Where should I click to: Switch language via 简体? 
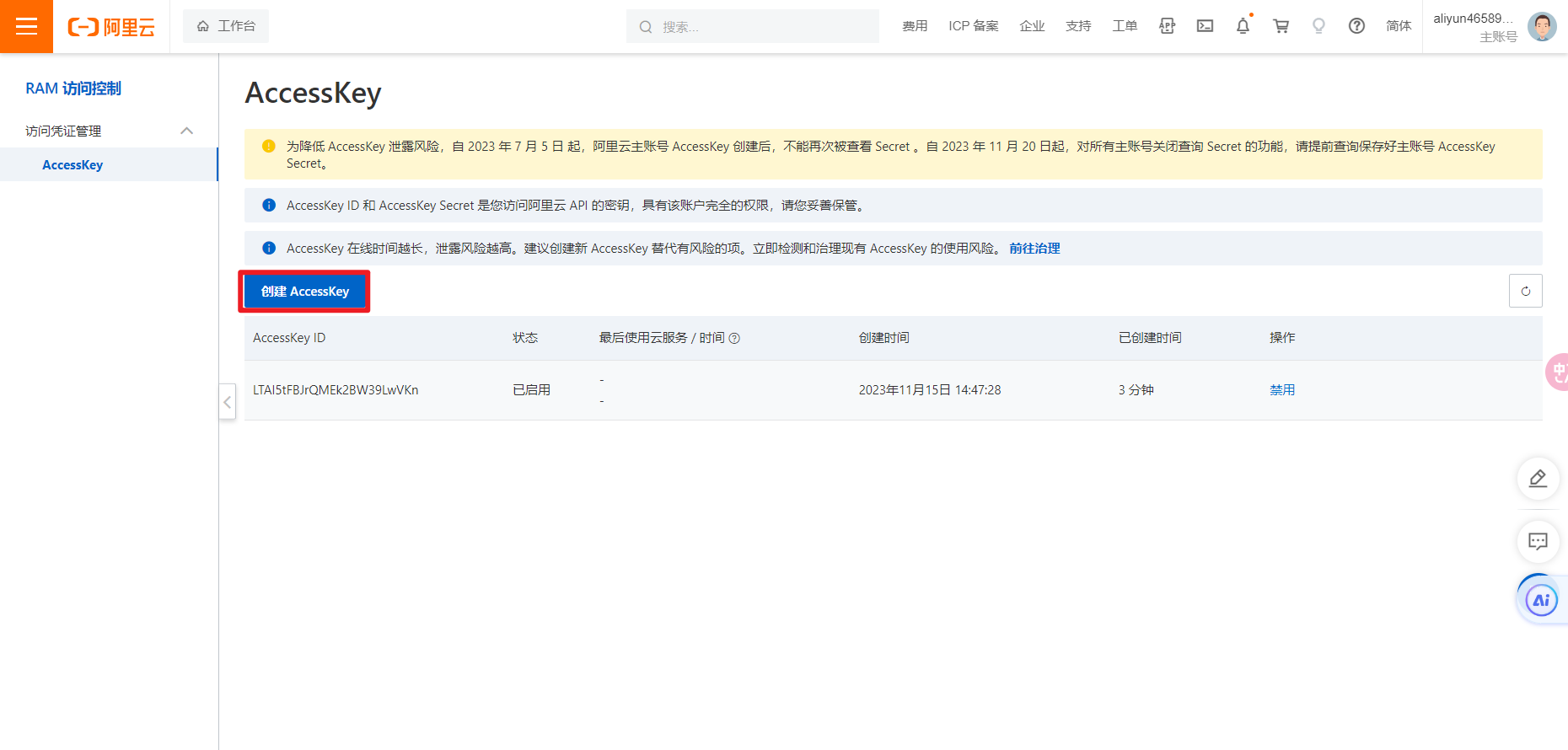pos(1399,26)
